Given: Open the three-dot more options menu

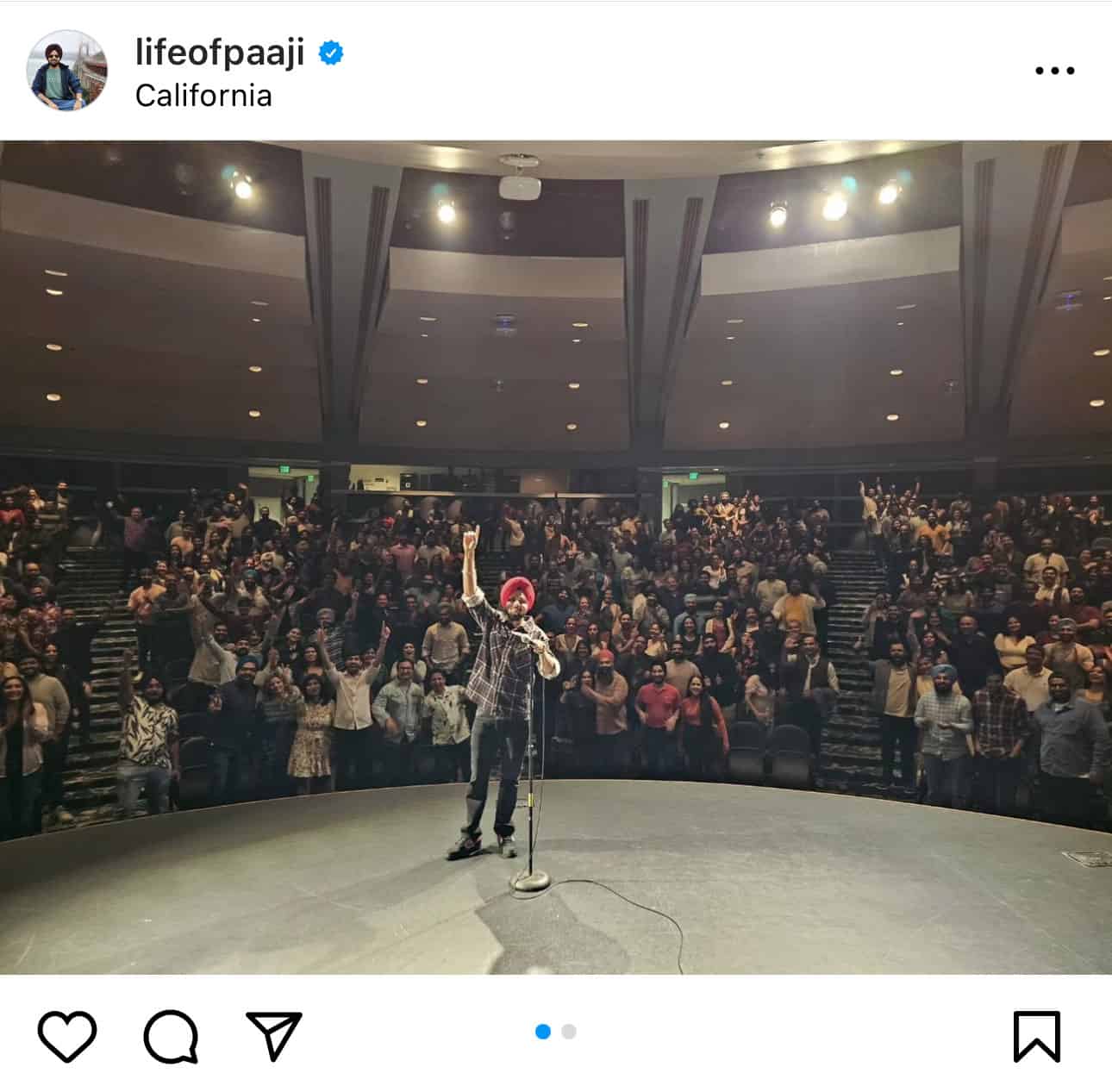Looking at the screenshot, I should point(1055,71).
